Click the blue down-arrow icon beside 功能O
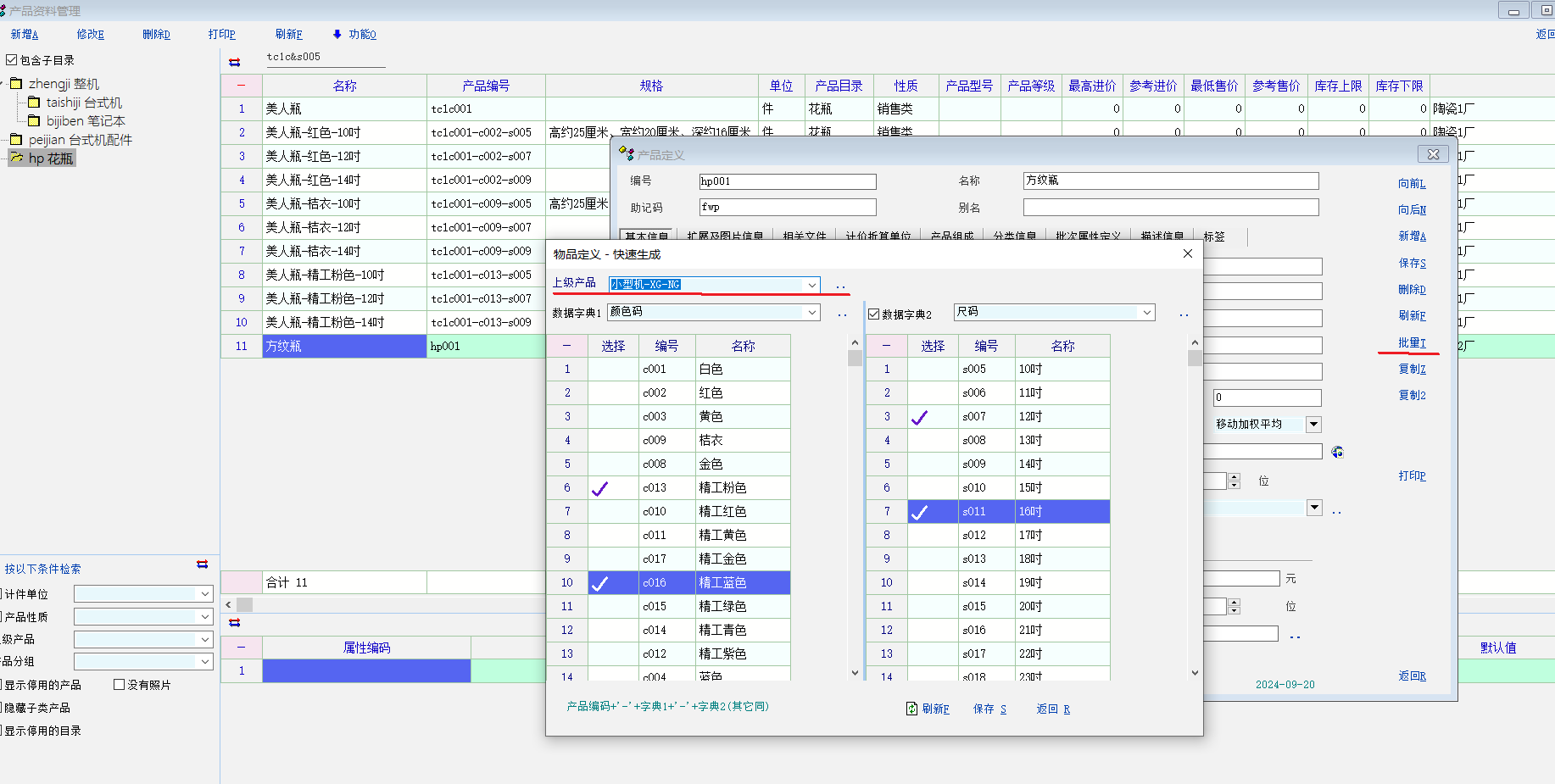 point(337,35)
